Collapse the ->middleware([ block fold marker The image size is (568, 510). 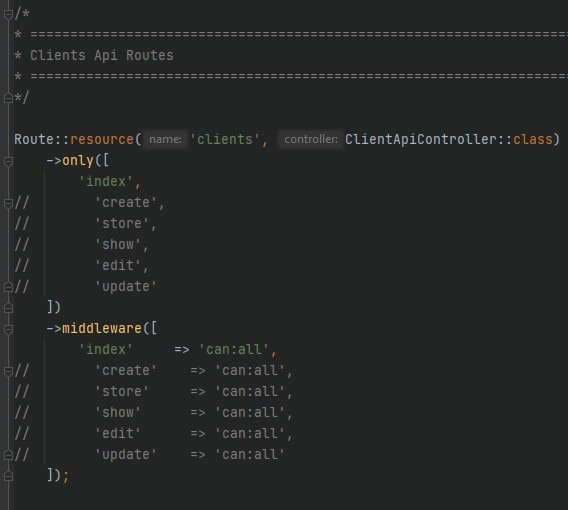click(x=8, y=329)
